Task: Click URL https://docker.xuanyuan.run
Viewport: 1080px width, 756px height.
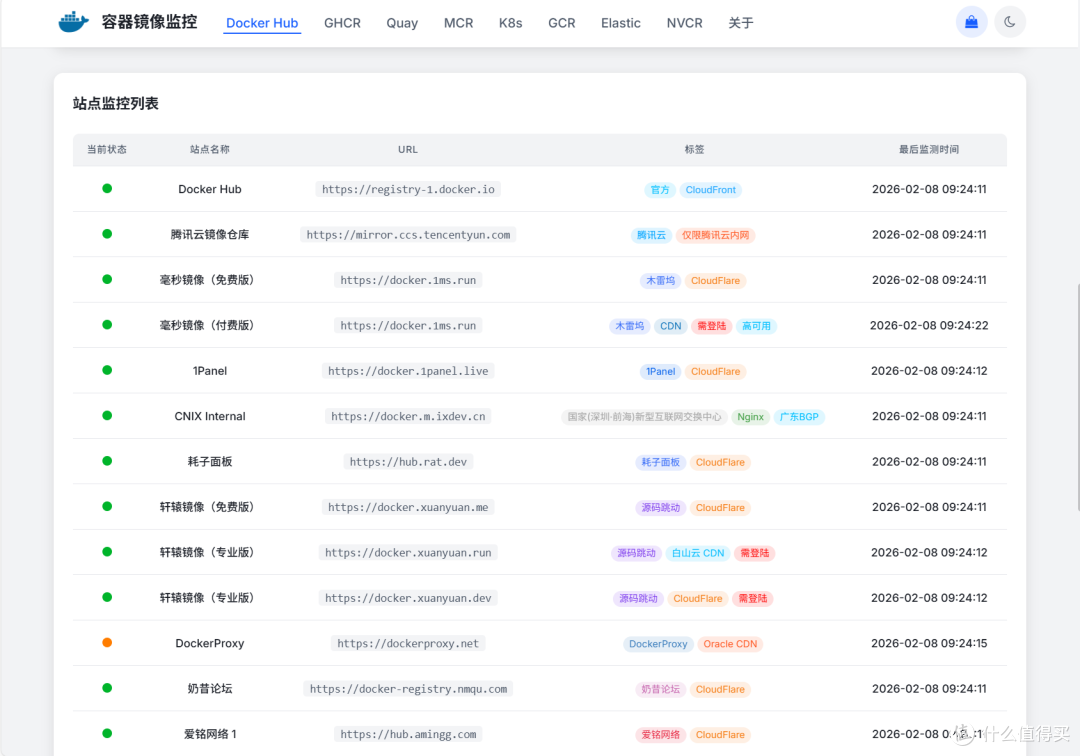Action: [408, 553]
